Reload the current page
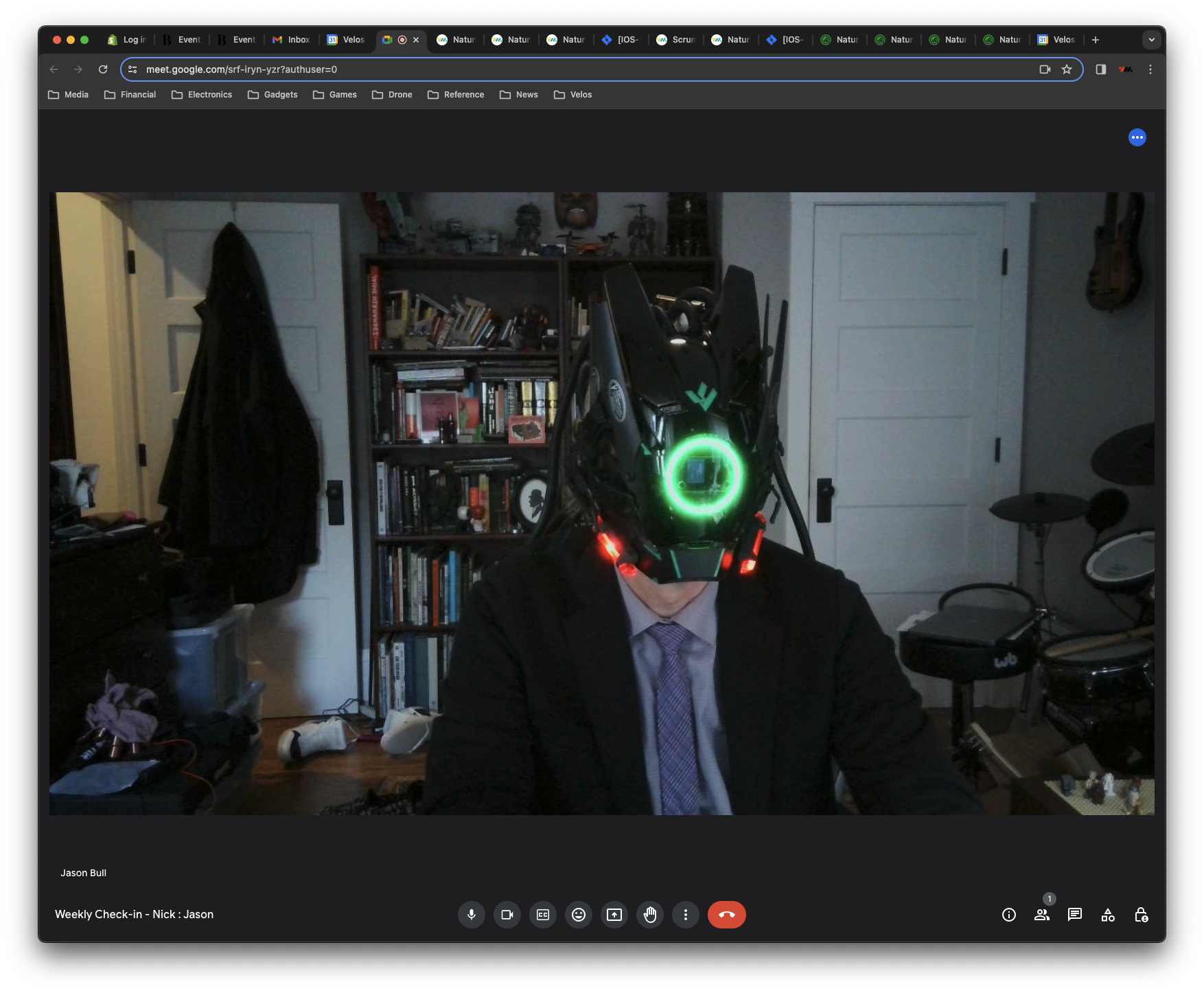 (103, 69)
